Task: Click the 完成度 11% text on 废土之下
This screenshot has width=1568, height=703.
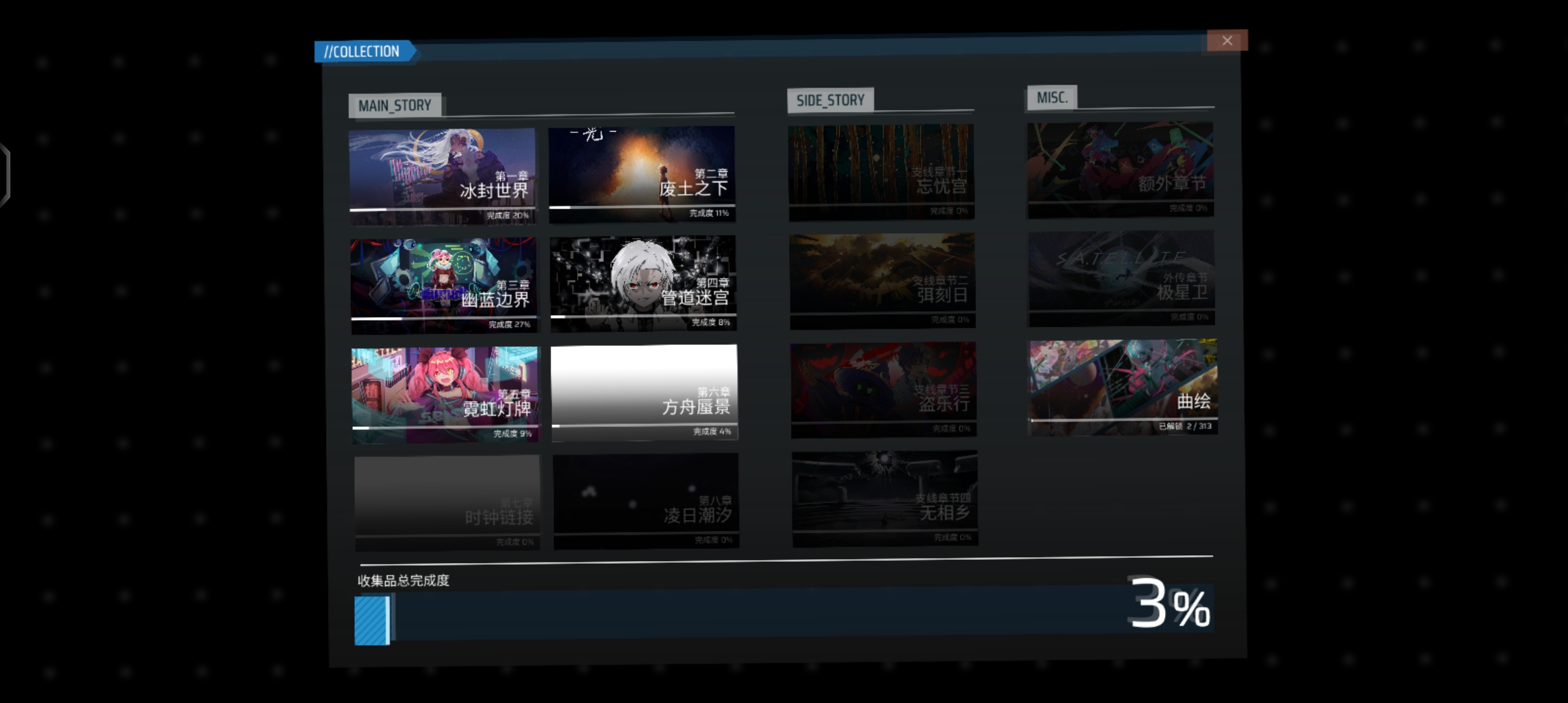Action: click(x=709, y=213)
